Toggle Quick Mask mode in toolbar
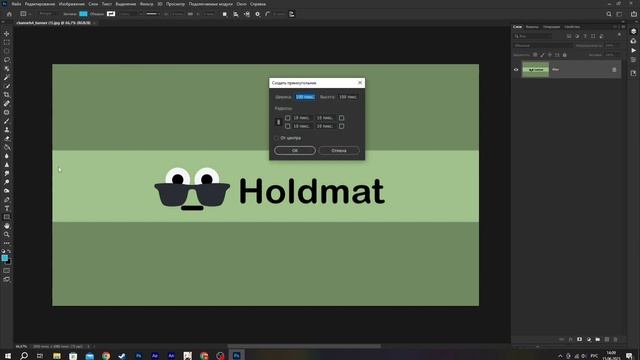The height and width of the screenshot is (360, 640). [x=7, y=271]
